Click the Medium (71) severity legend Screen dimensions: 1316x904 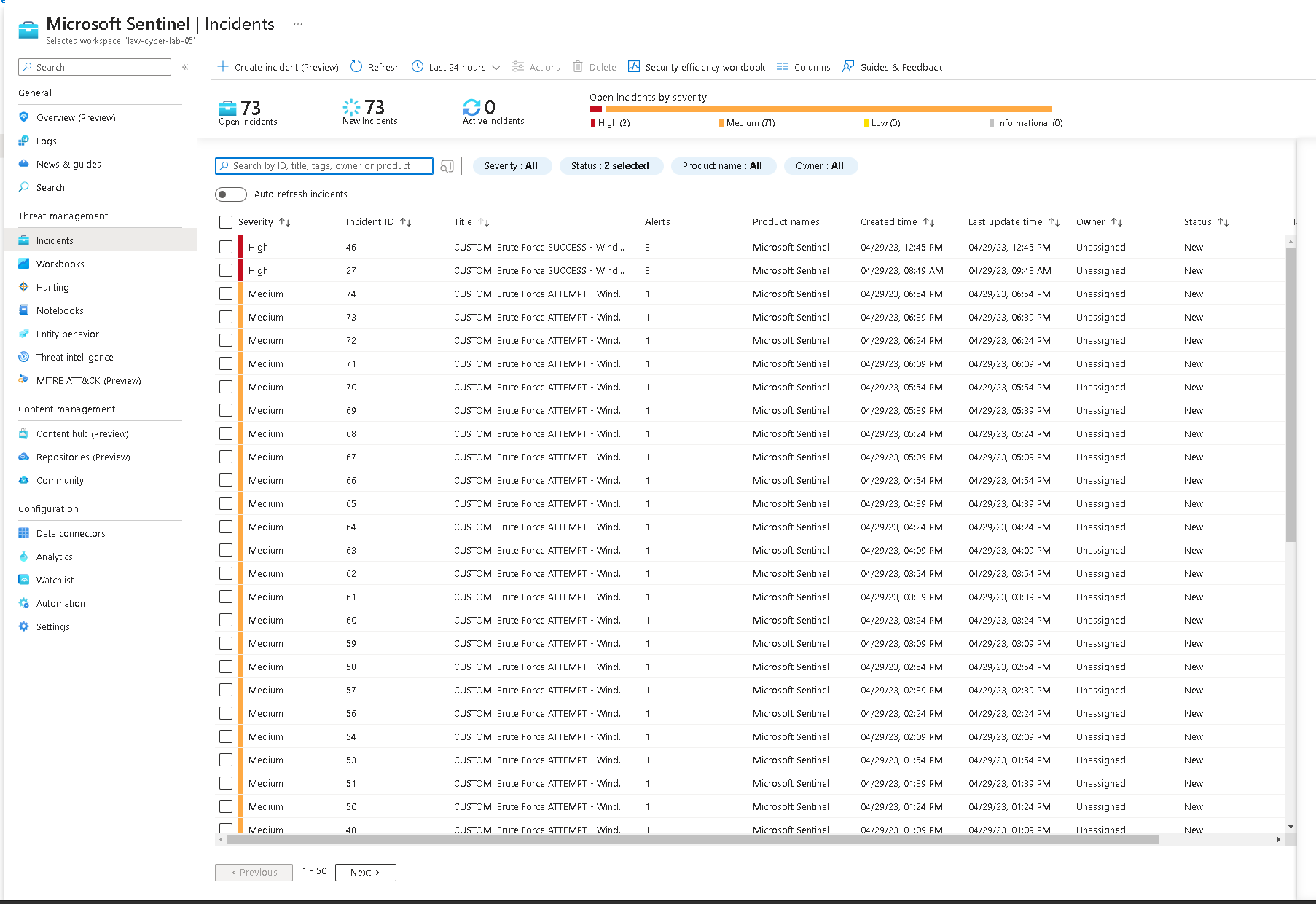pos(747,123)
